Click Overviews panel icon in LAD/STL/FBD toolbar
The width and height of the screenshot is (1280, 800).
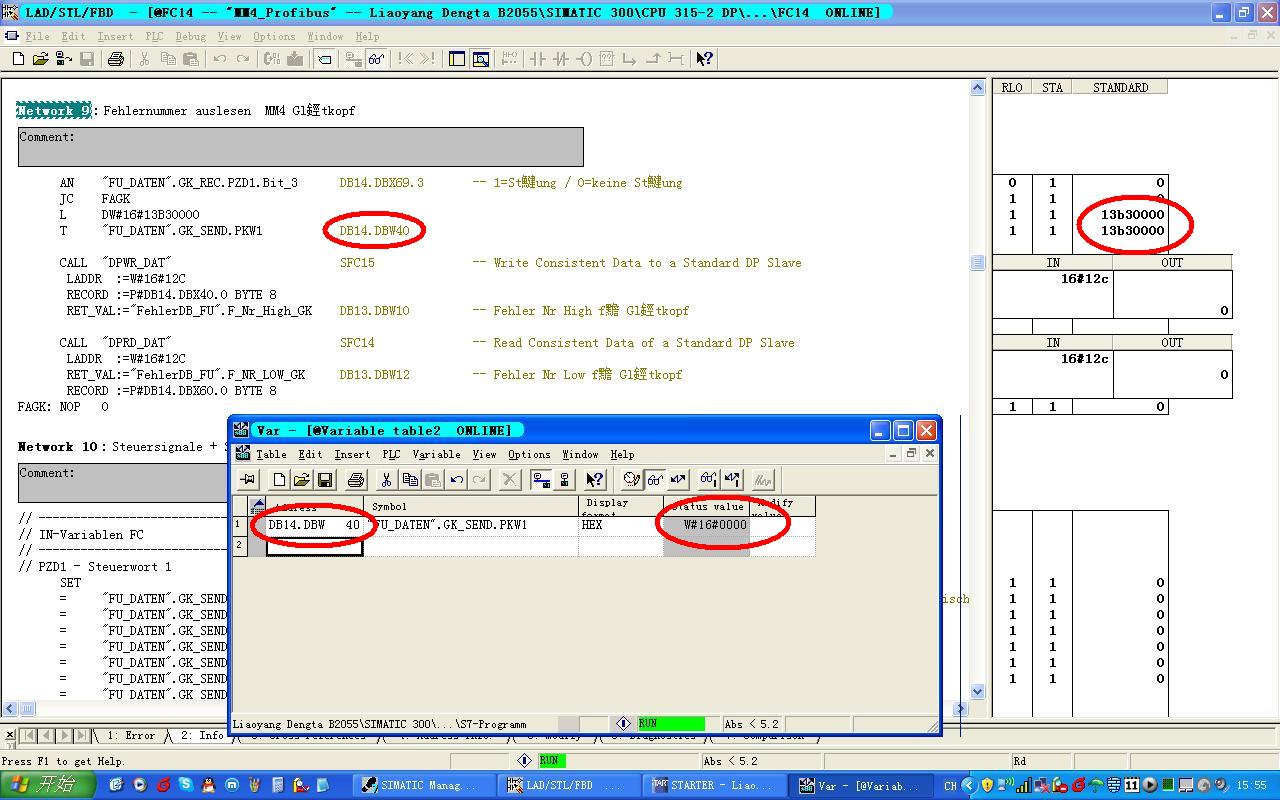coord(457,59)
